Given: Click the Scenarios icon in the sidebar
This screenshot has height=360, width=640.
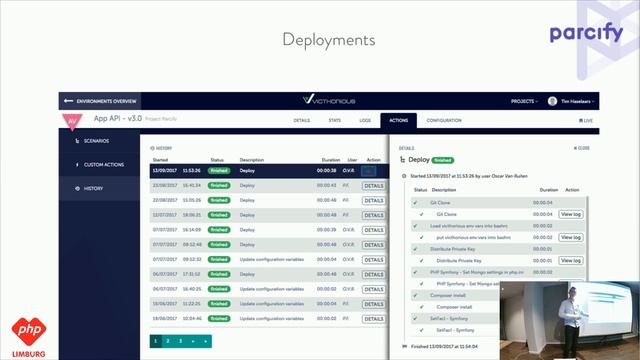Looking at the screenshot, I should coord(77,141).
